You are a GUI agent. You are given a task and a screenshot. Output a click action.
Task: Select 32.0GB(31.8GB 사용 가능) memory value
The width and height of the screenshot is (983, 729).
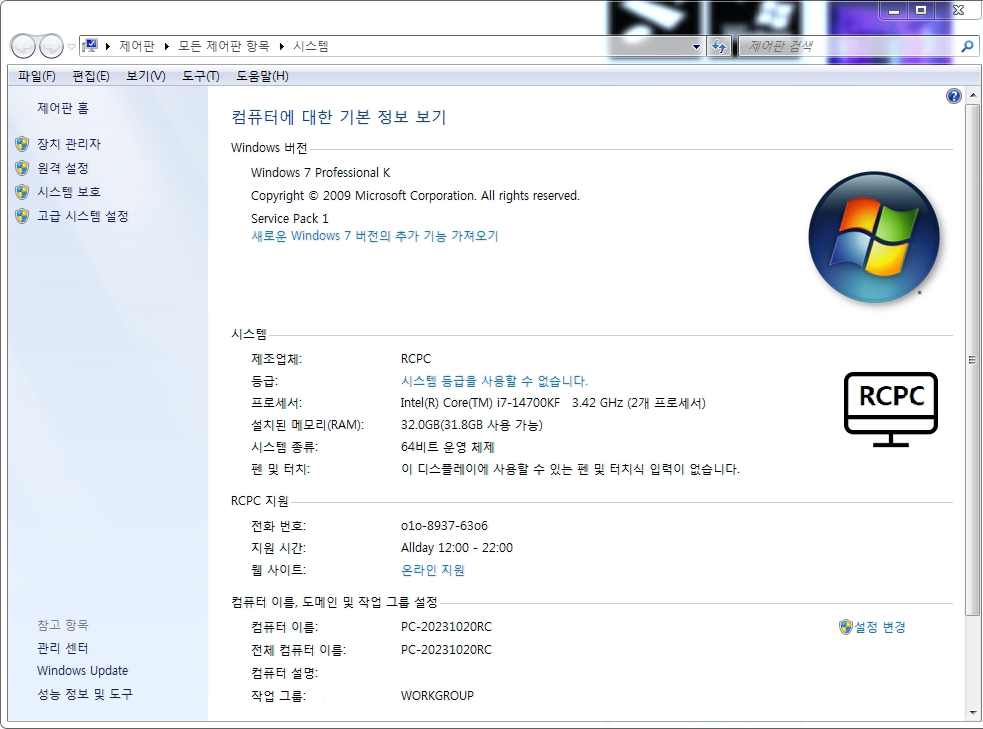pyautogui.click(x=471, y=425)
